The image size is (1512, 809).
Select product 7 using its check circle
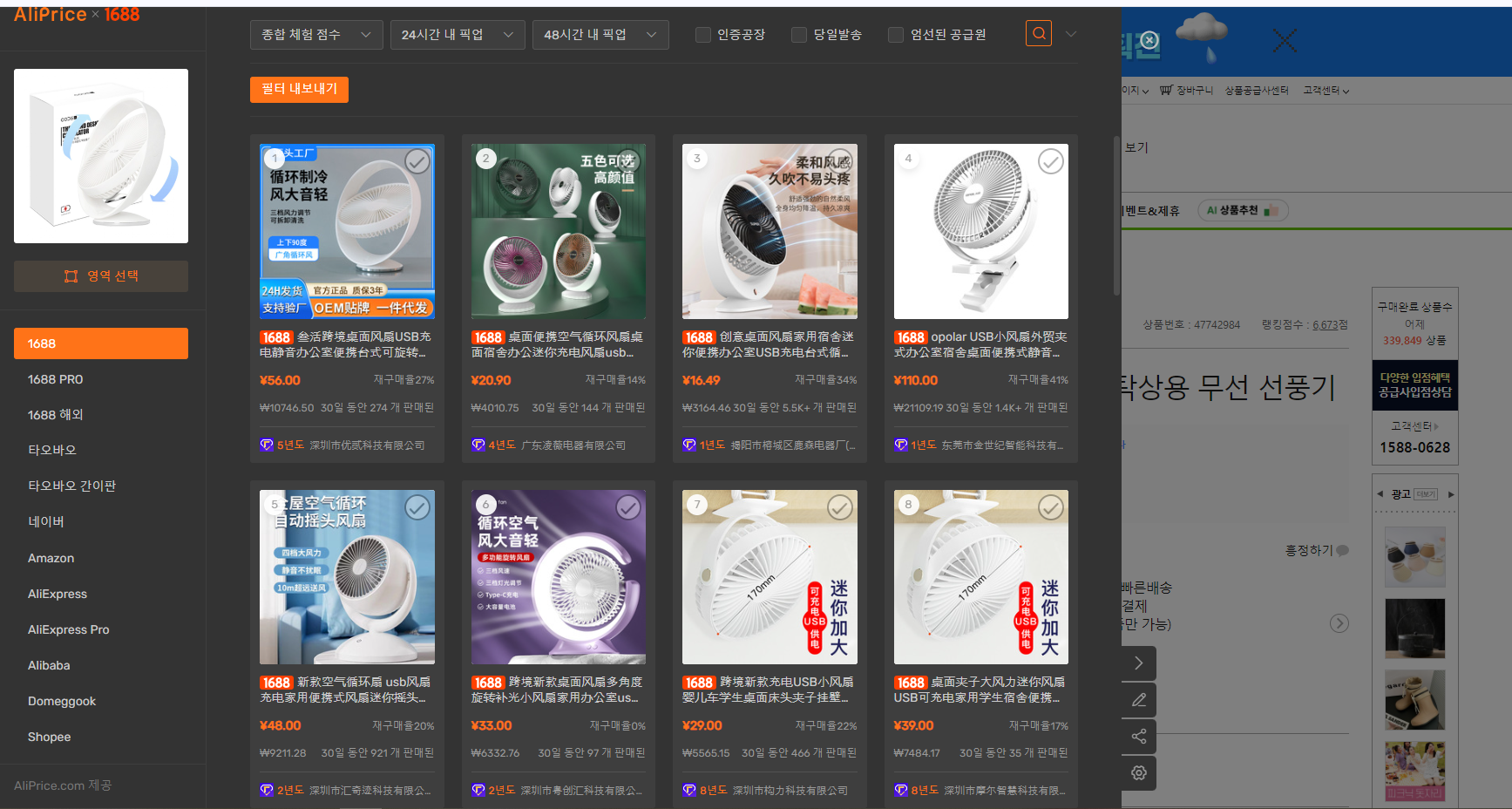(x=840, y=506)
